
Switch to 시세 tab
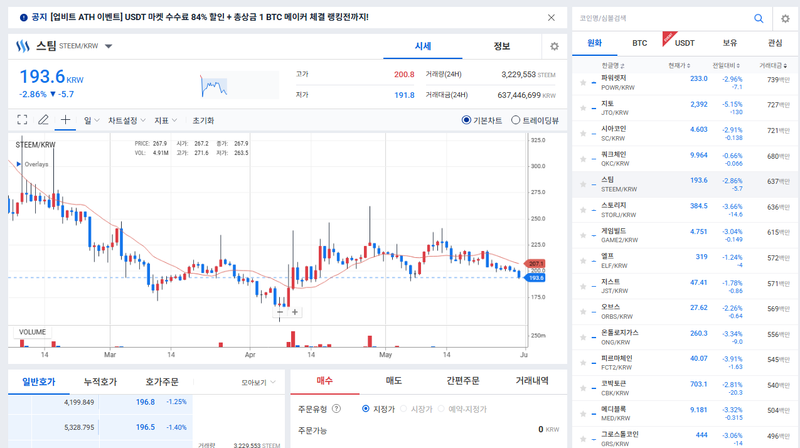[423, 46]
